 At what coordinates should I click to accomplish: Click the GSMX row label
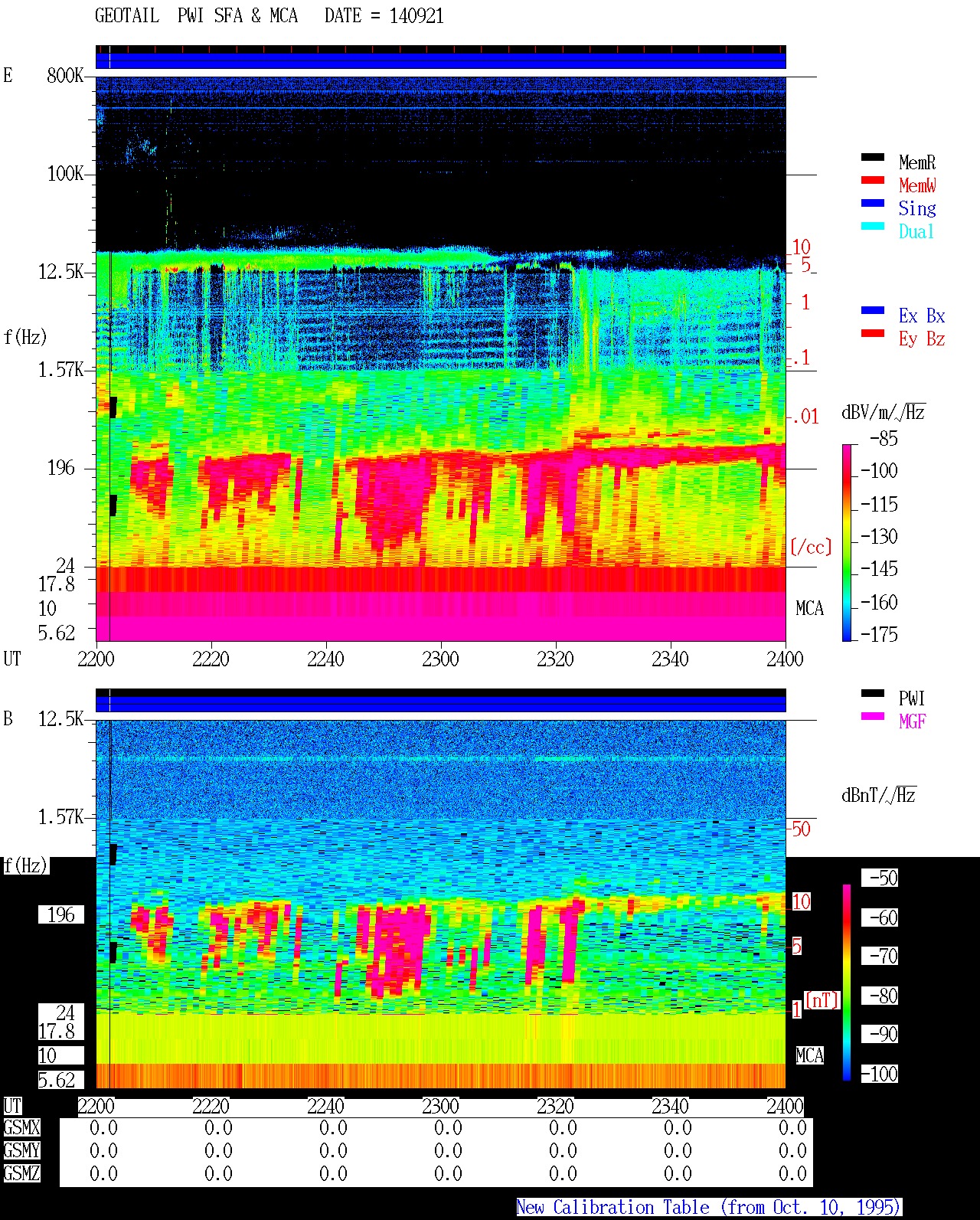[21, 1127]
